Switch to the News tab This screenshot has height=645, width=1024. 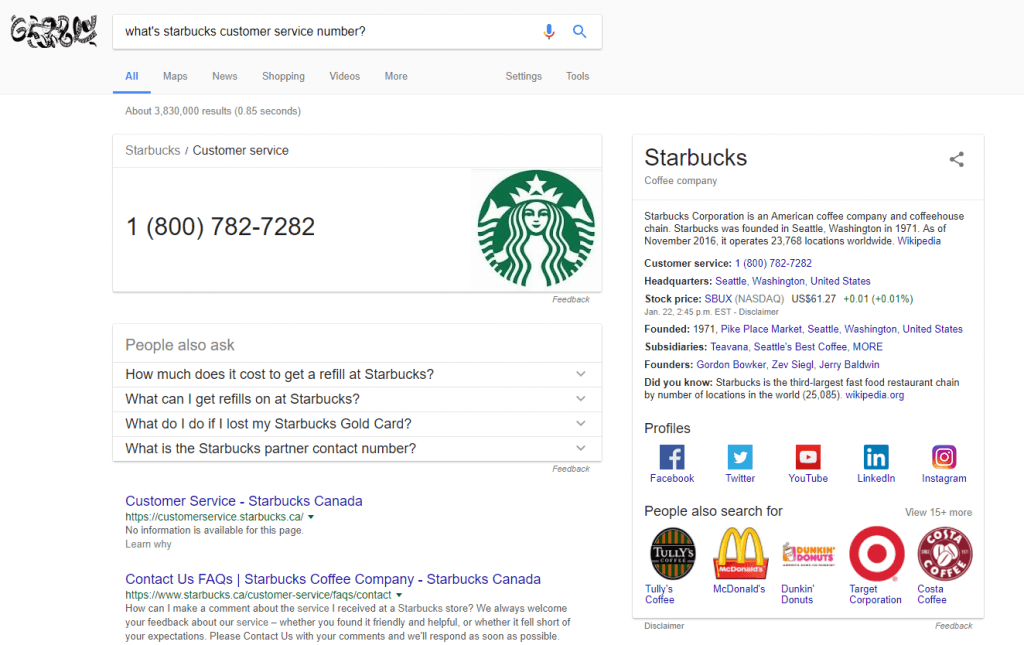(225, 76)
